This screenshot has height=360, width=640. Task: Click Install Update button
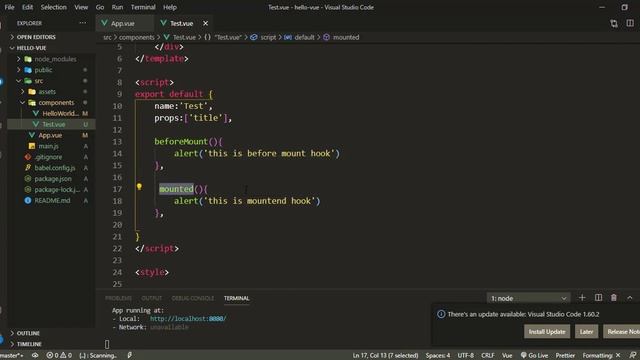coord(547,331)
